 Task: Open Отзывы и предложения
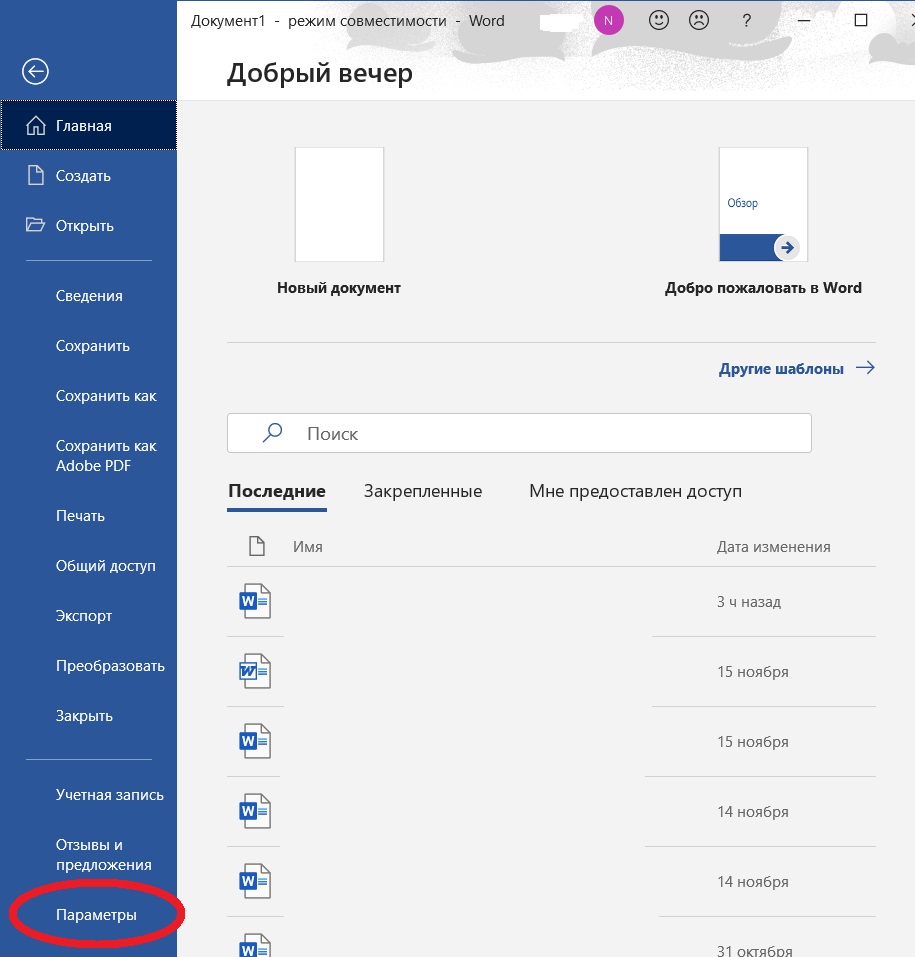104,855
